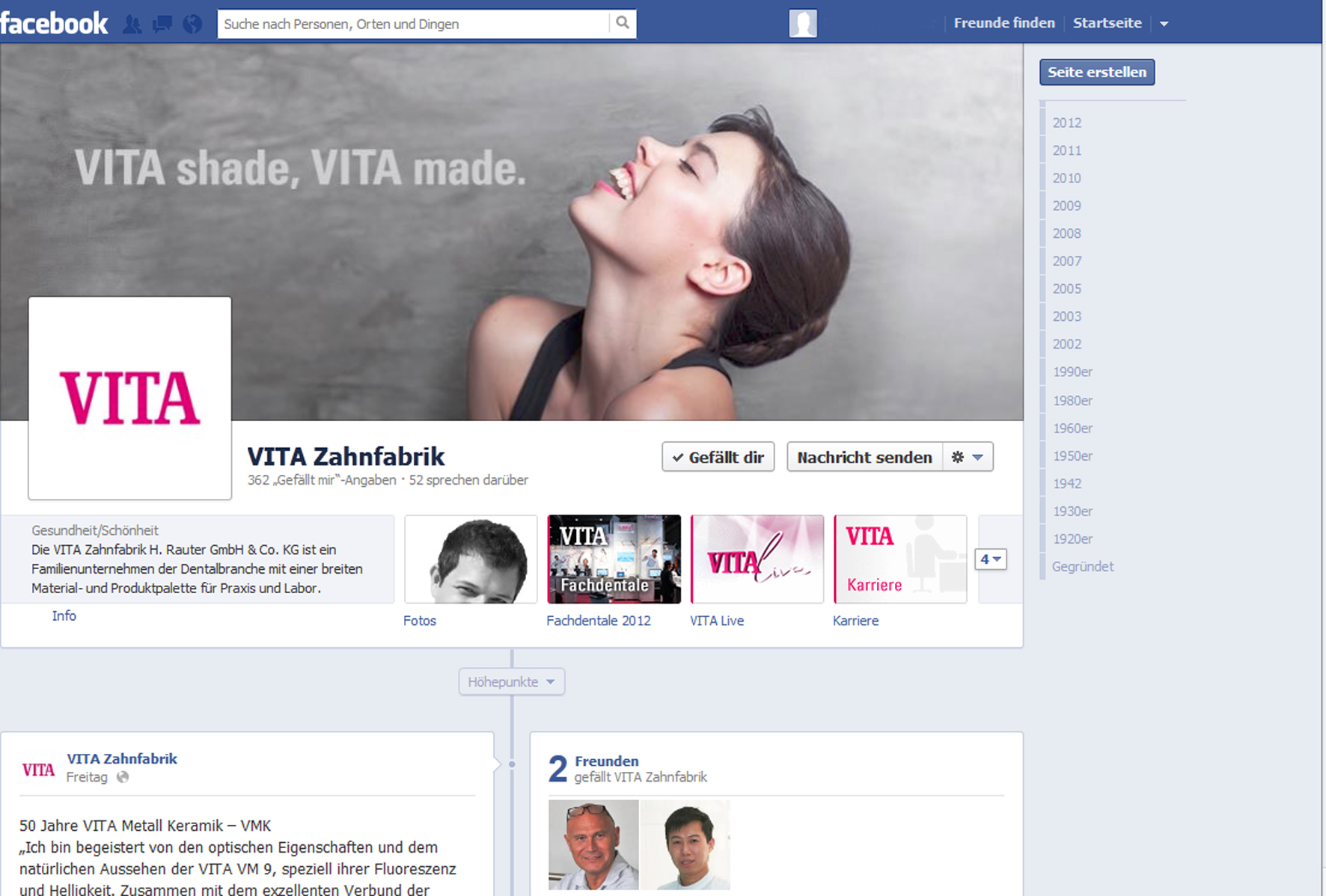
Task: Jump to 1942 on the timeline
Action: point(1067,483)
